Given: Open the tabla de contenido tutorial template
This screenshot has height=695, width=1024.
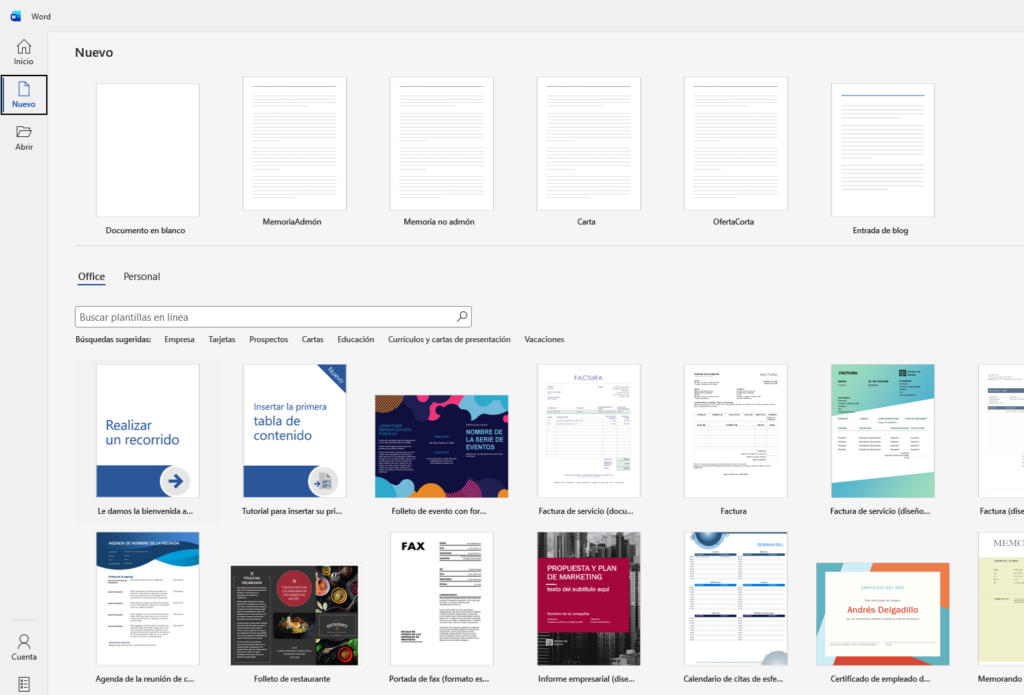Looking at the screenshot, I should point(295,431).
